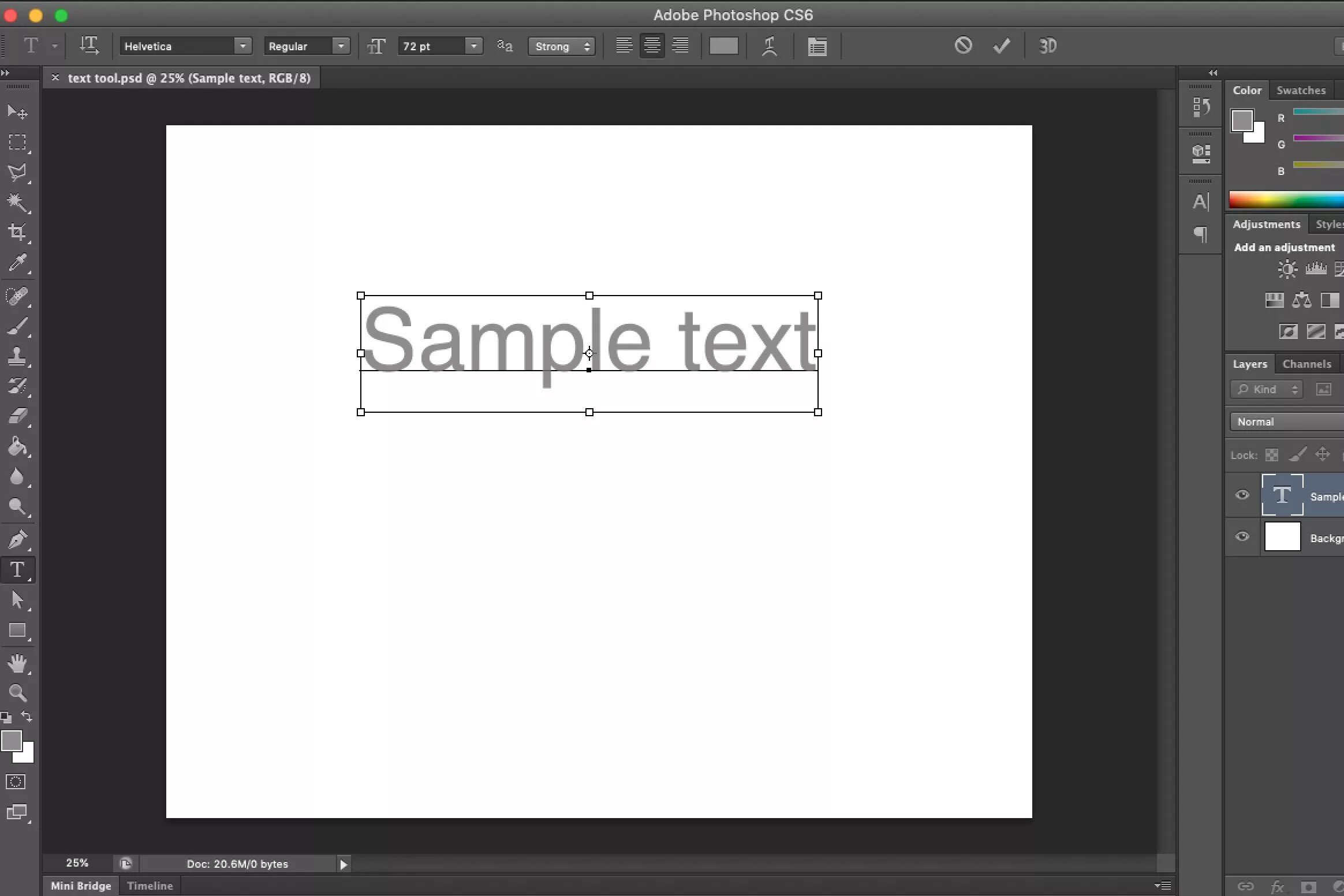The width and height of the screenshot is (1344, 896).
Task: Select center text alignment icon
Action: (651, 46)
